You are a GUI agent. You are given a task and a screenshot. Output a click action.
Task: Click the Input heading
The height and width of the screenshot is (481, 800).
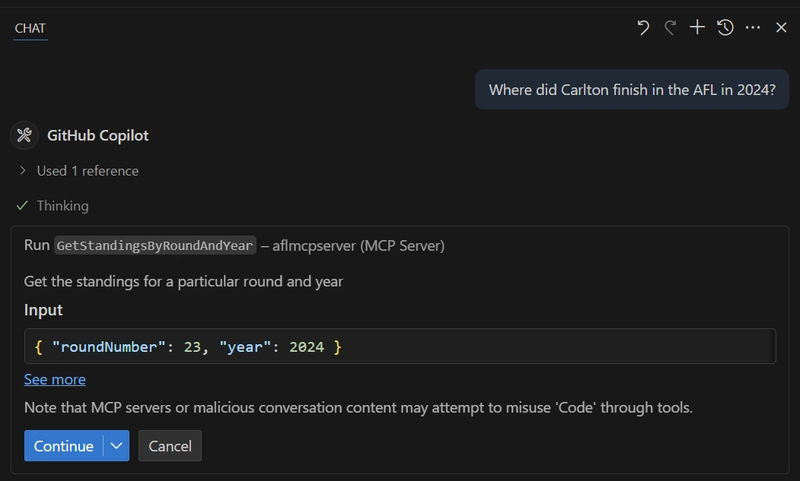coord(43,310)
